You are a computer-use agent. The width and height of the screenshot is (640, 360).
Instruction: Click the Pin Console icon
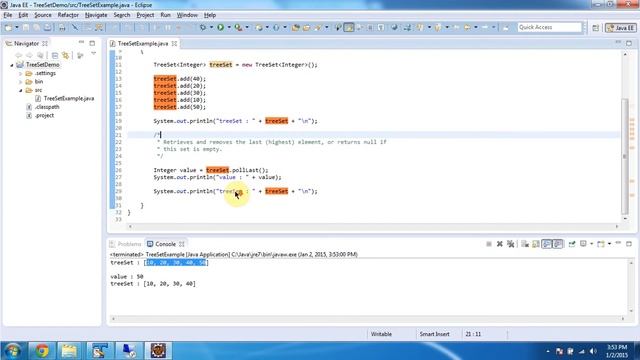pos(572,244)
